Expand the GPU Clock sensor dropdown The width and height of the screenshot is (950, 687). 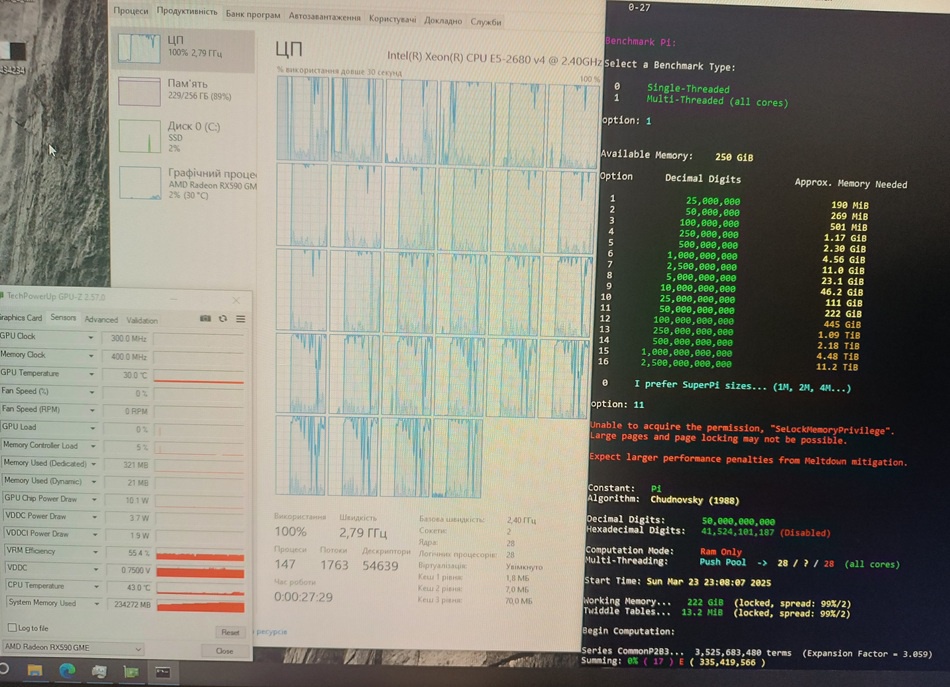[93, 338]
